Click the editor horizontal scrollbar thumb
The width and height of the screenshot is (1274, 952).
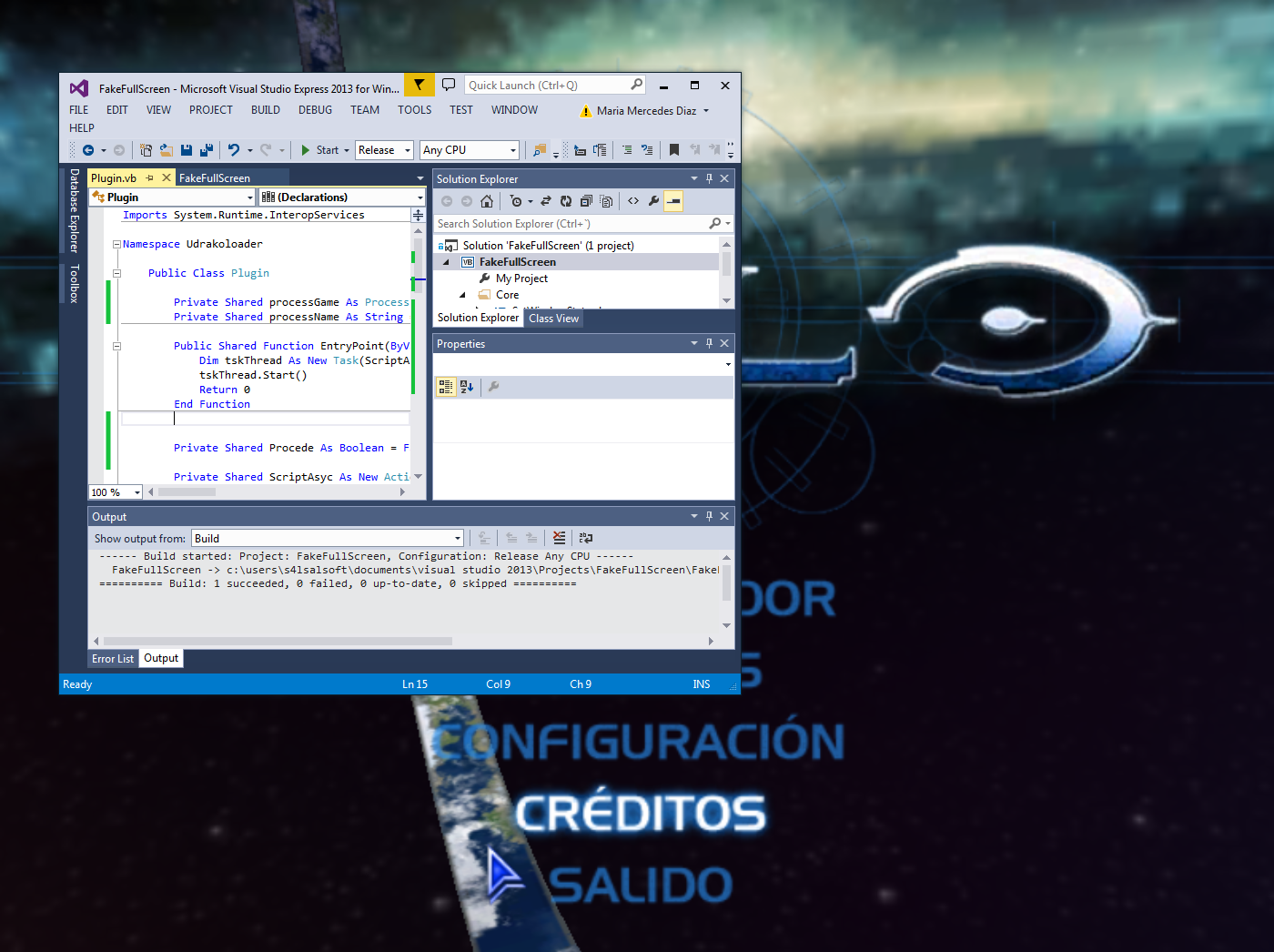point(187,492)
